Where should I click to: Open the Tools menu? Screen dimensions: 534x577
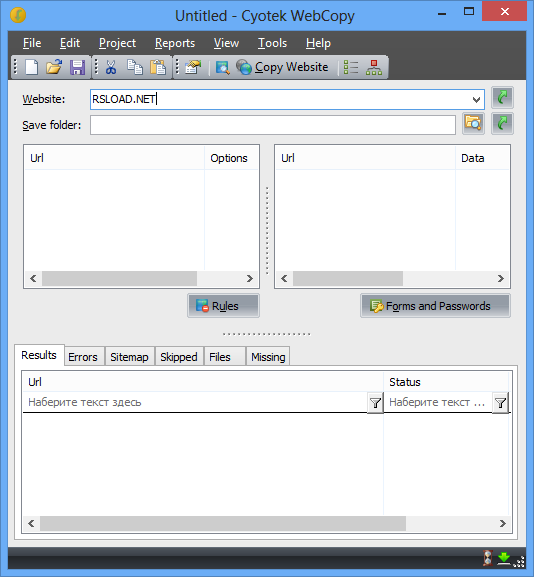click(272, 43)
